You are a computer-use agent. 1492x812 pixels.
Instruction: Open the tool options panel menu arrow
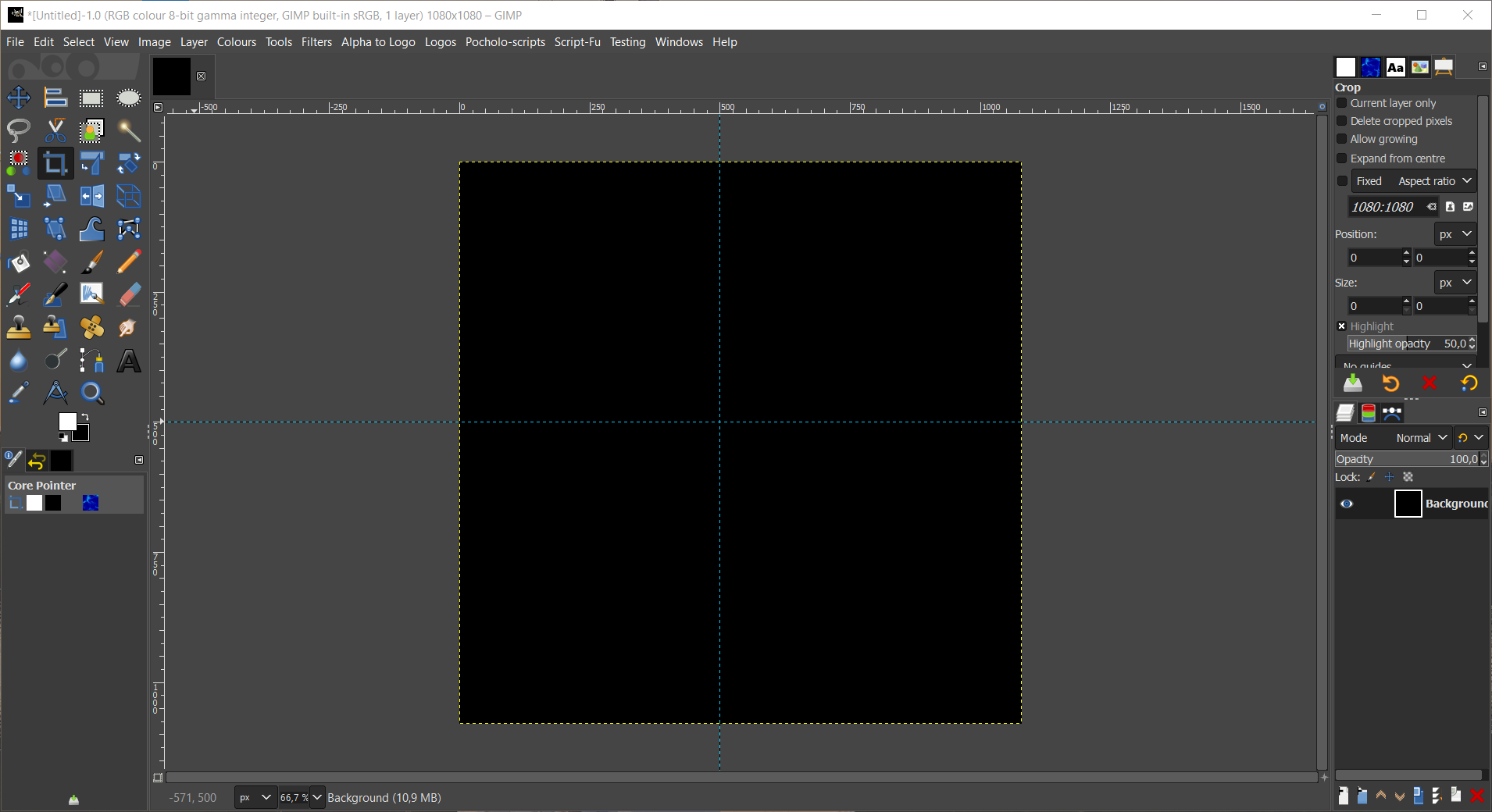click(1483, 66)
